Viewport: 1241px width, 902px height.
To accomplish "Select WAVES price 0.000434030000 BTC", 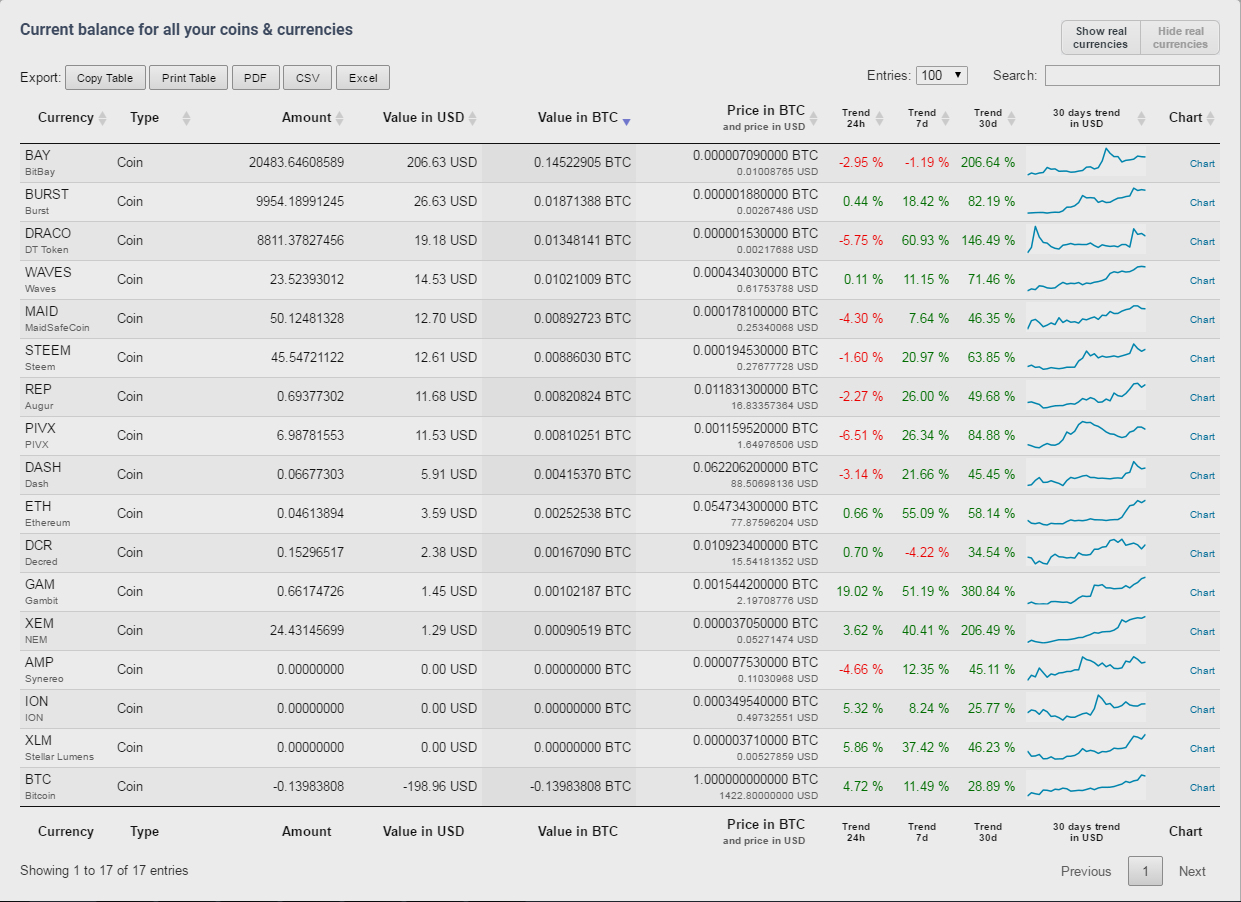I will point(755,272).
